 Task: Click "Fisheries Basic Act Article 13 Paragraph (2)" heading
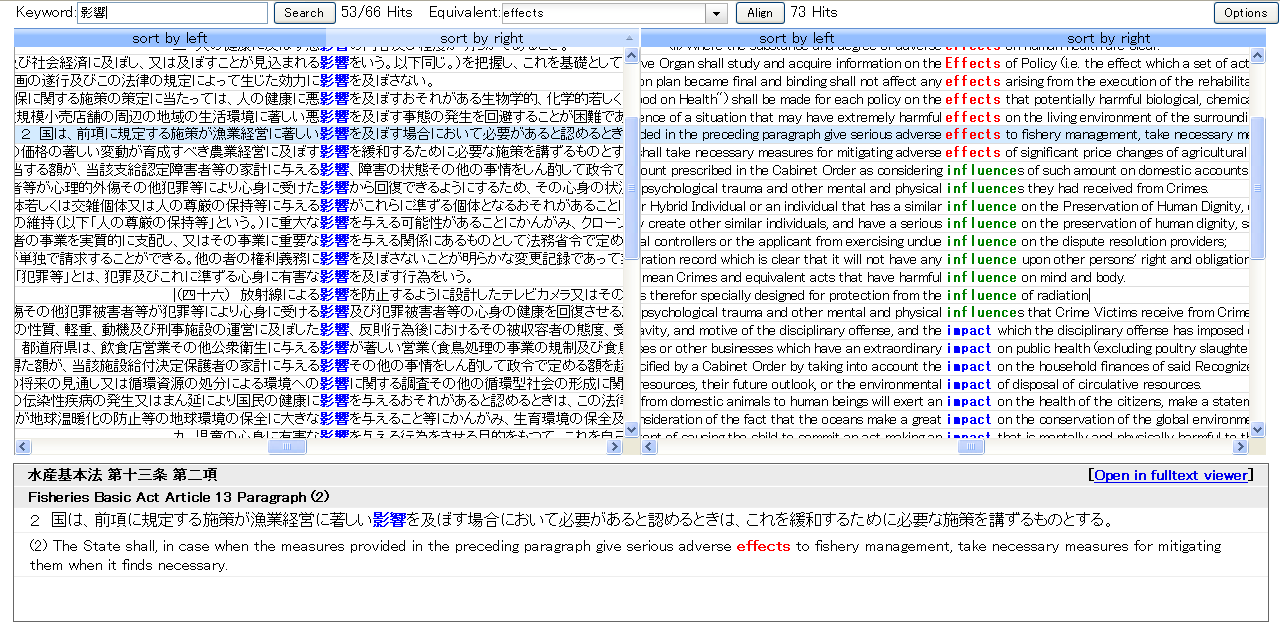179,497
